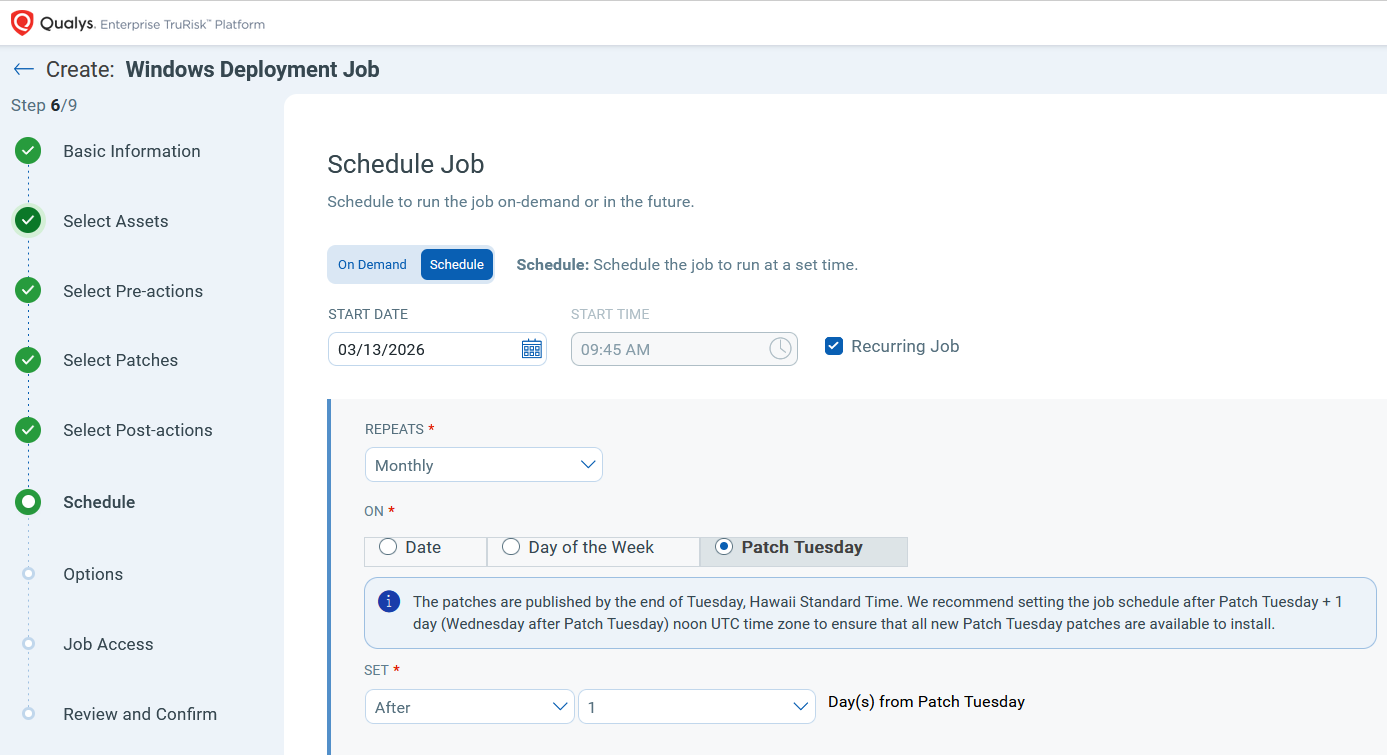
Task: Click the Start Date input field
Action: click(x=420, y=349)
